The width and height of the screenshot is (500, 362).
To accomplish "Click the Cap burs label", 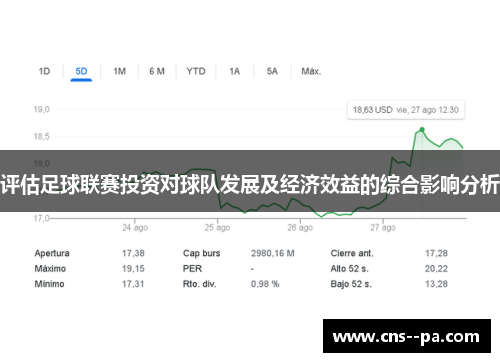I will pyautogui.click(x=202, y=253).
